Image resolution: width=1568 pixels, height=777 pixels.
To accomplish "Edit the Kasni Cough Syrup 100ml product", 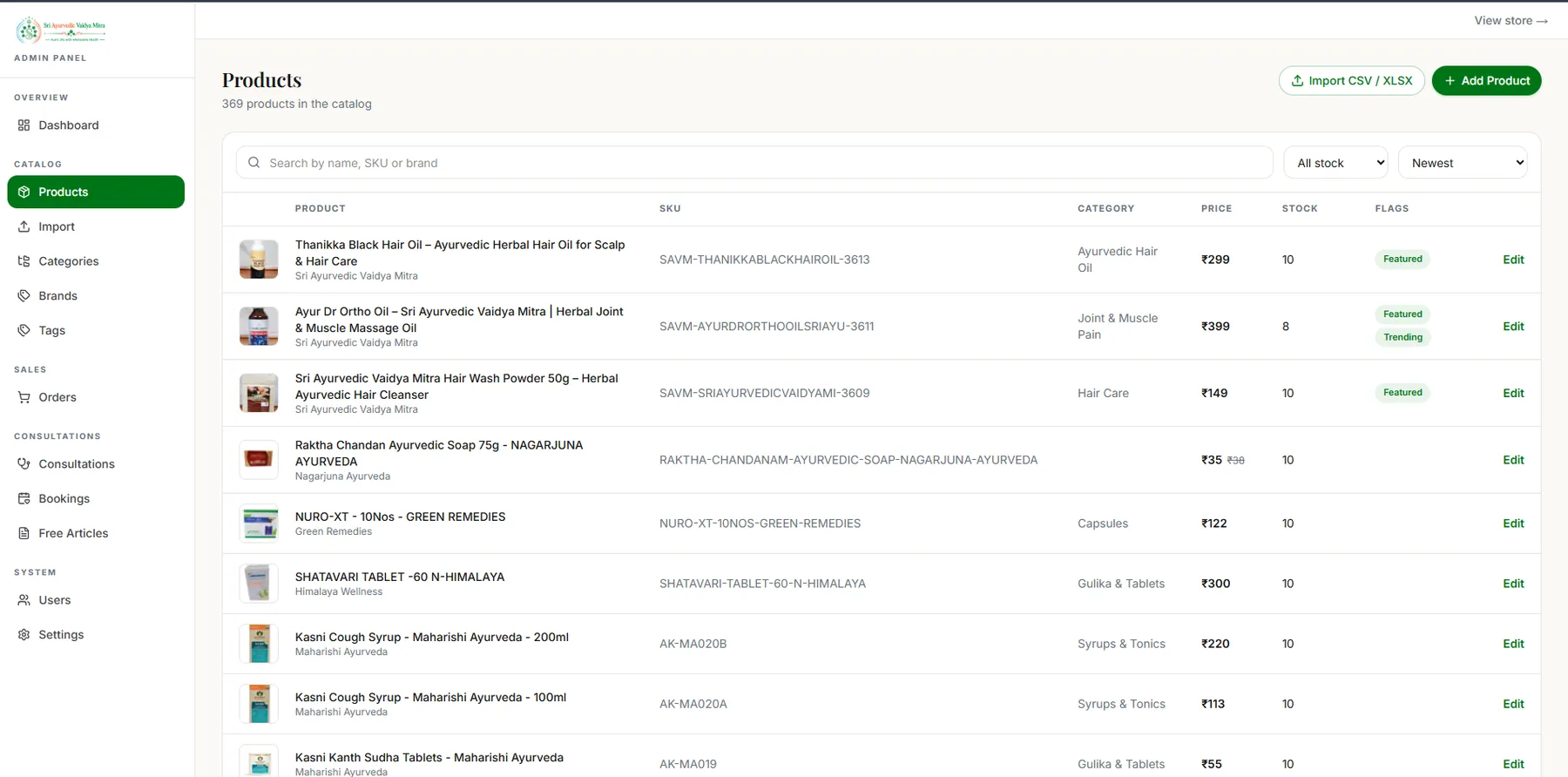I will pyautogui.click(x=1513, y=704).
